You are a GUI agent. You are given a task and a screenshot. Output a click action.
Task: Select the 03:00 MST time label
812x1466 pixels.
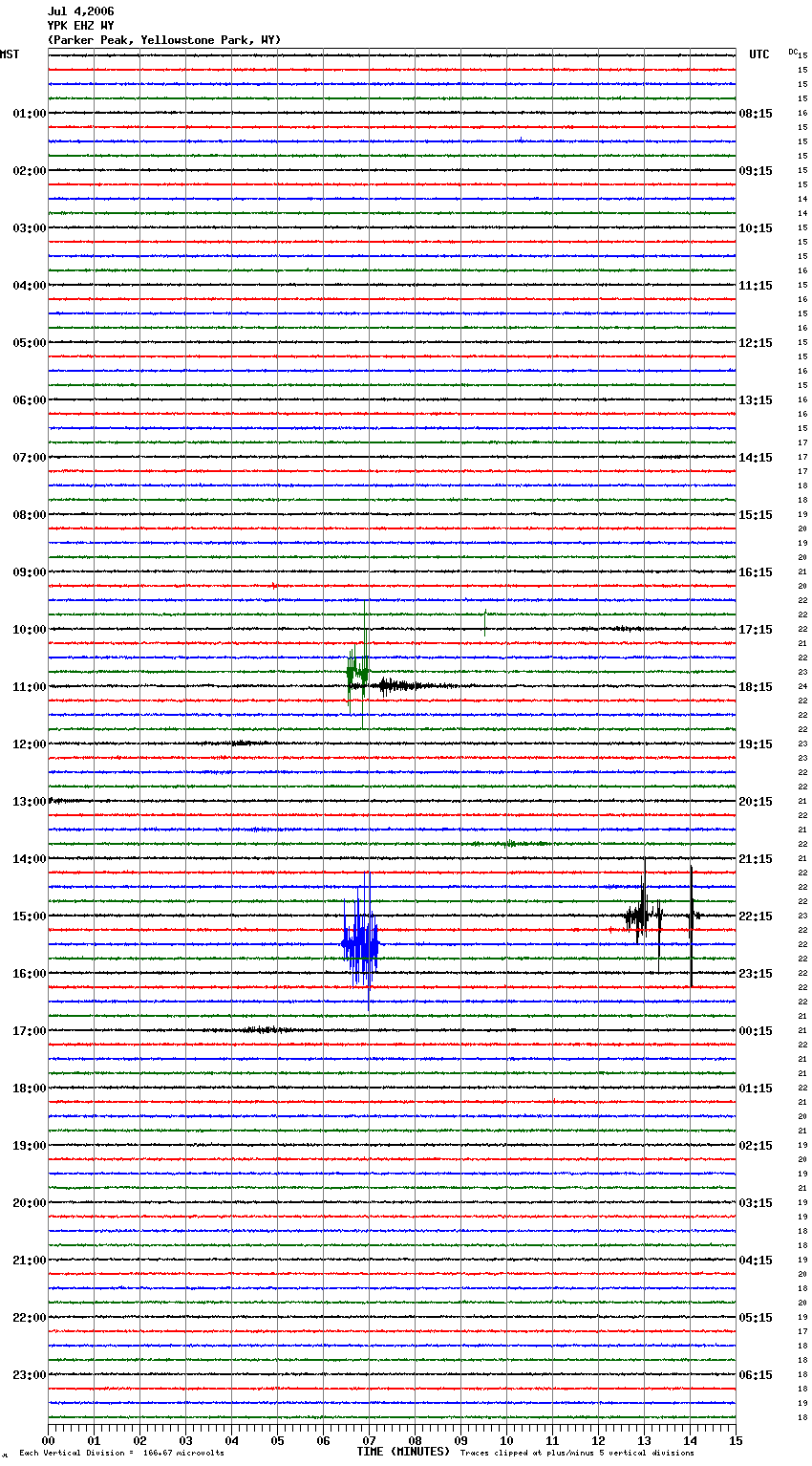click(30, 228)
